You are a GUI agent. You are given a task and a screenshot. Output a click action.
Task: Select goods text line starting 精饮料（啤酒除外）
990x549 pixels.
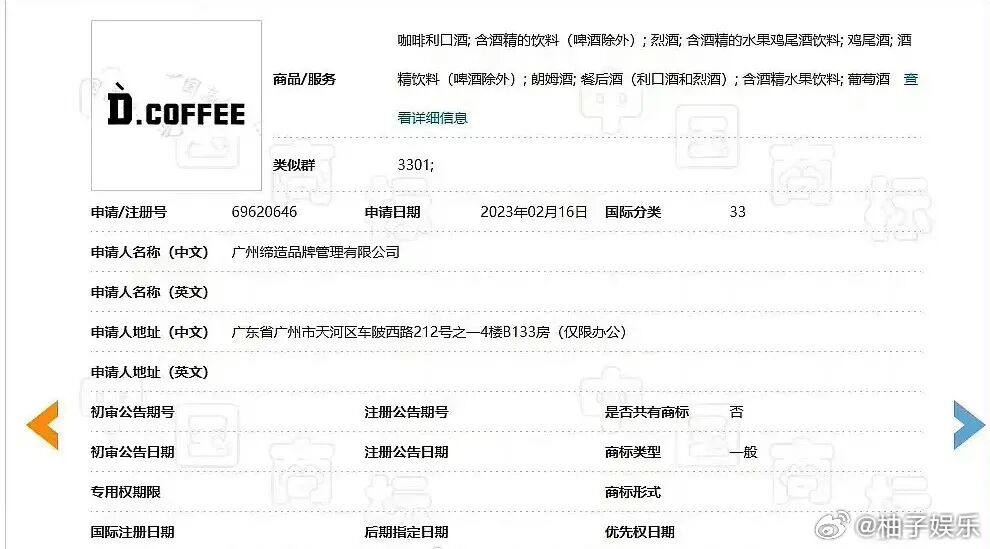tap(643, 80)
